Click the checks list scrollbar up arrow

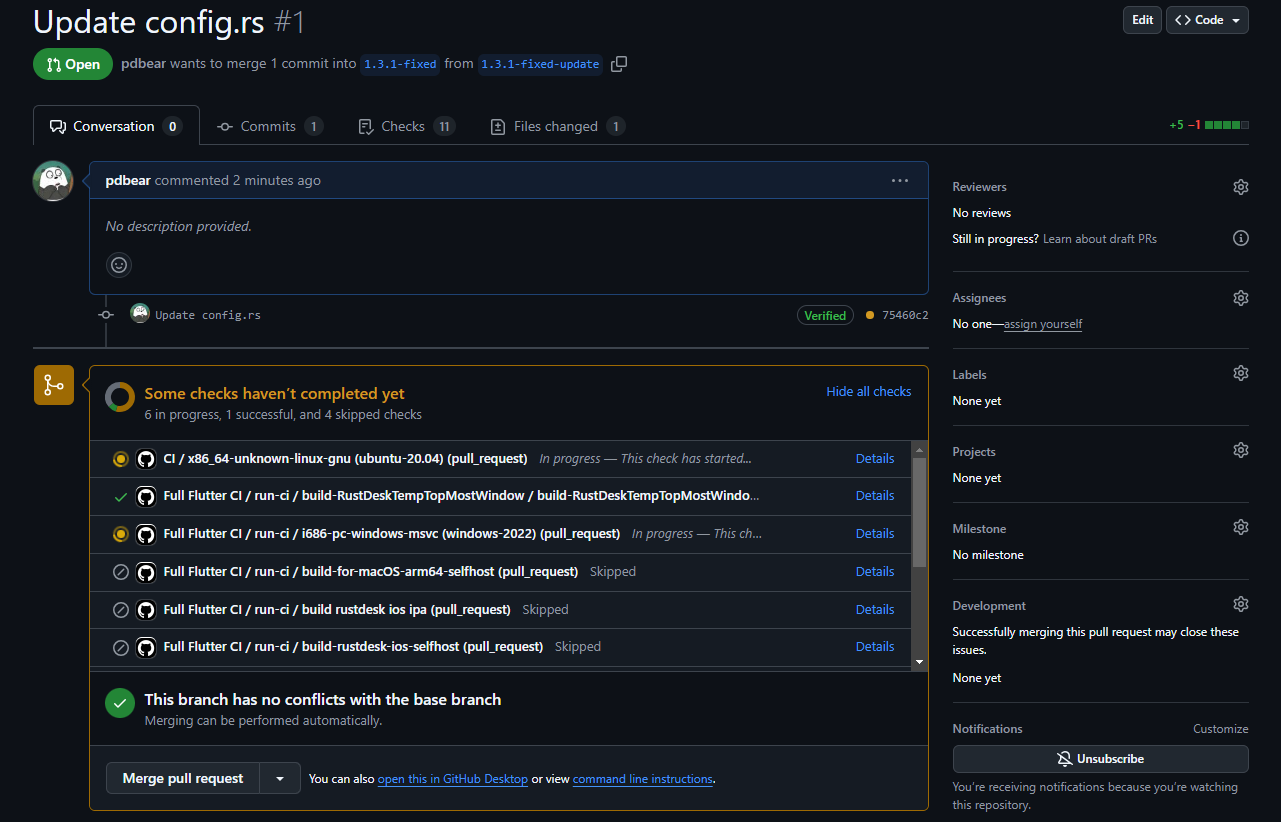[x=919, y=450]
